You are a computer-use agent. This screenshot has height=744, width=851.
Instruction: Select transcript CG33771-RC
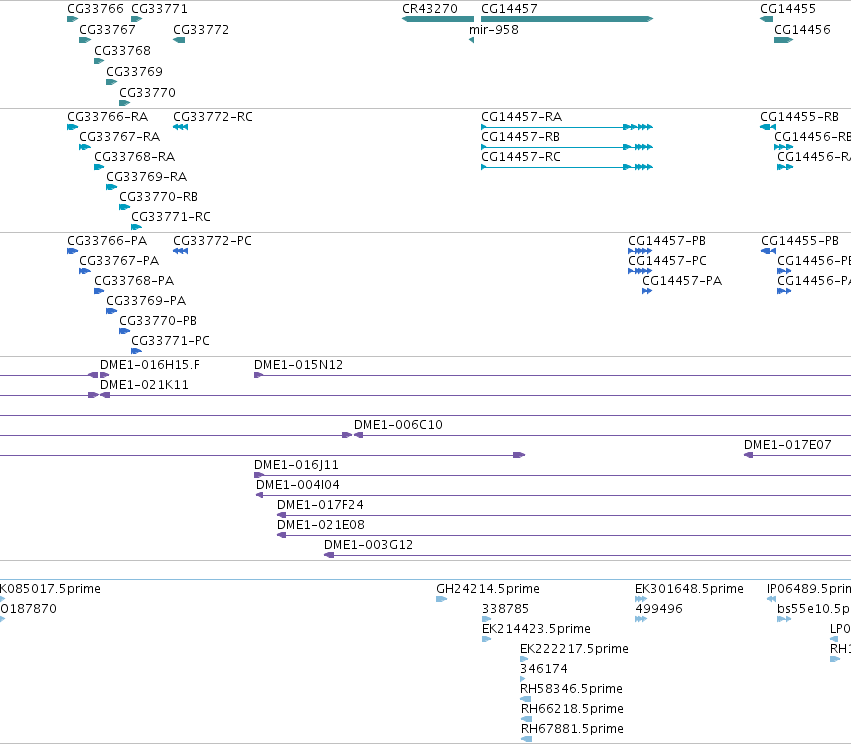171,218
